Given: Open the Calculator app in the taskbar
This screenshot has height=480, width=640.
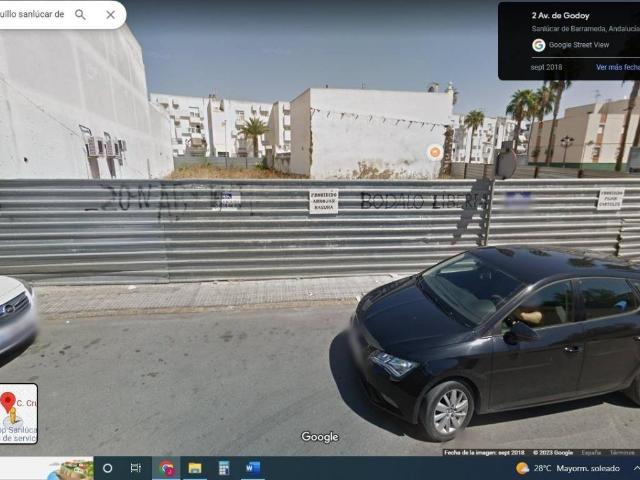Looking at the screenshot, I should tap(224, 468).
